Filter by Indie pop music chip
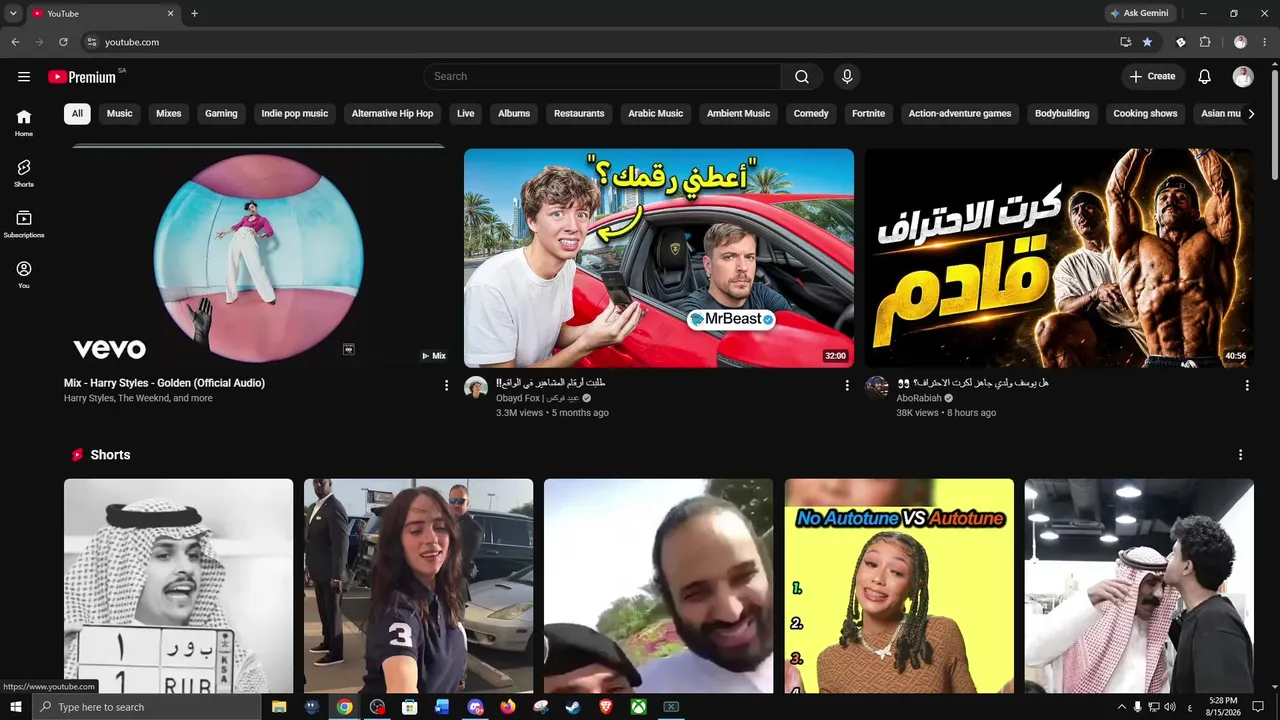 point(295,114)
